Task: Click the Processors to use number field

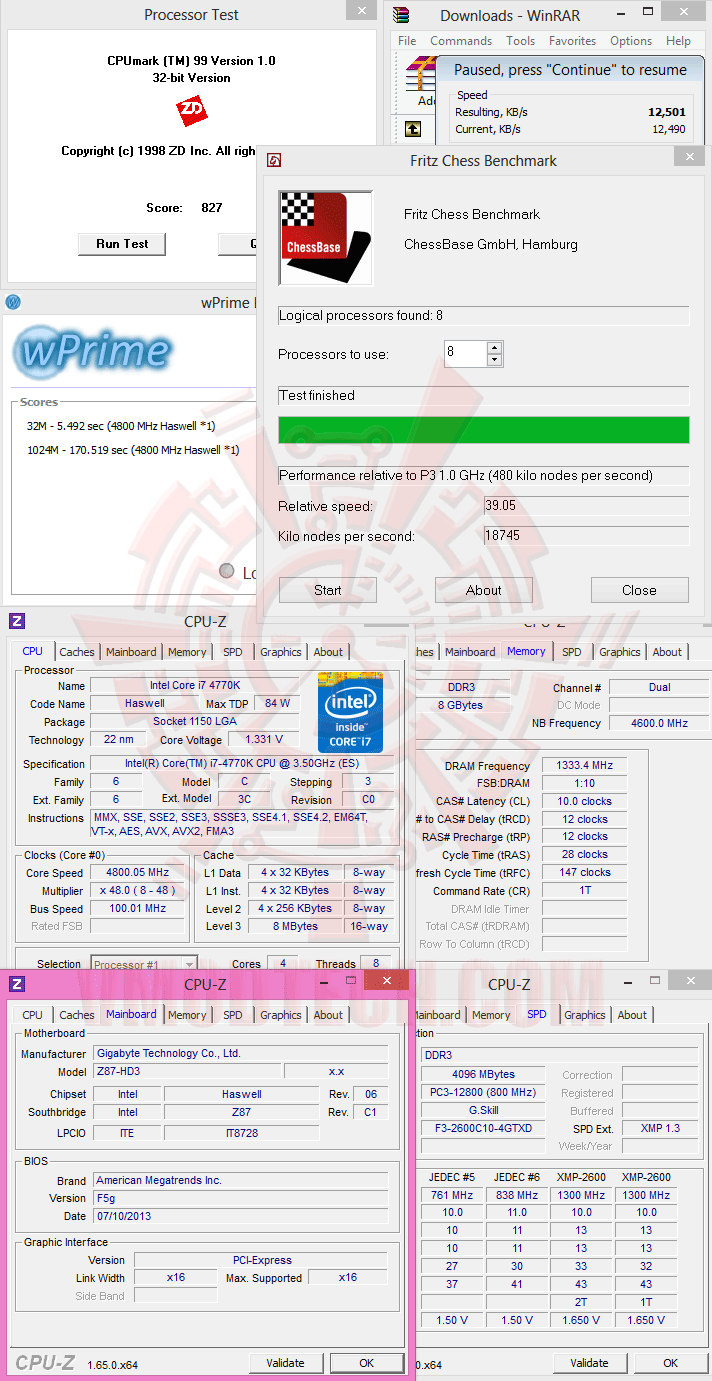Action: pyautogui.click(x=465, y=353)
